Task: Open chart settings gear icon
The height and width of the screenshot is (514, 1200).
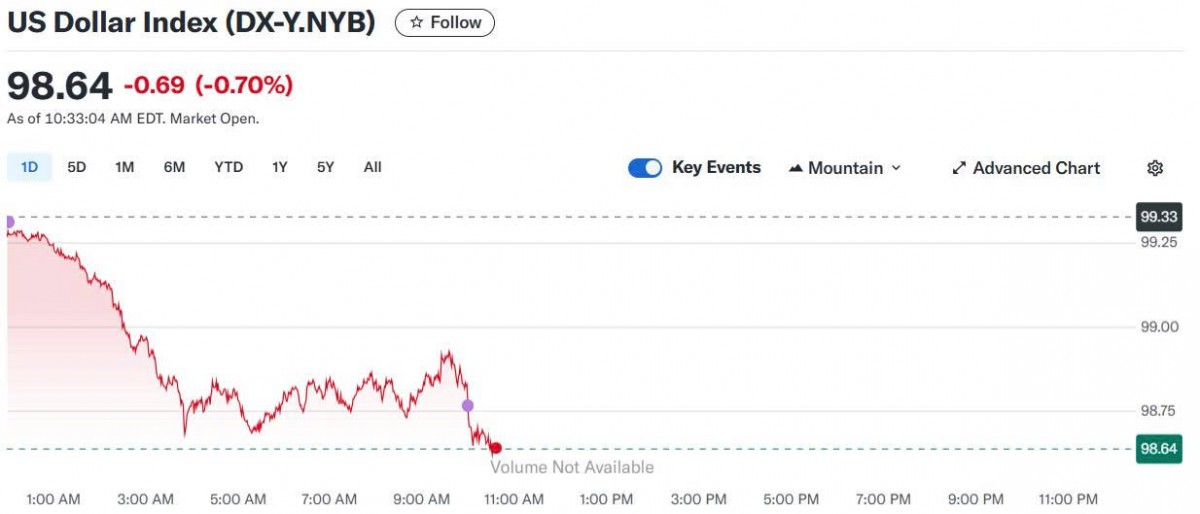Action: (1155, 168)
